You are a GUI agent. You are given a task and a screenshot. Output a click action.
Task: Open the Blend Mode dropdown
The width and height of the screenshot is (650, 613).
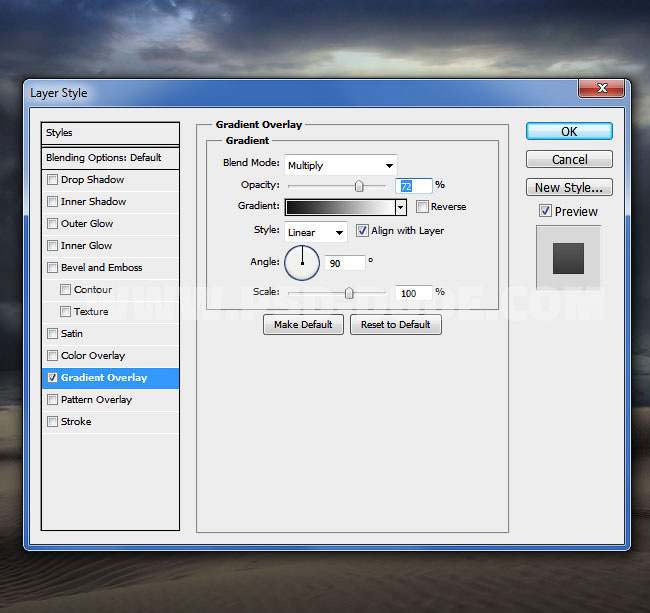pos(340,165)
